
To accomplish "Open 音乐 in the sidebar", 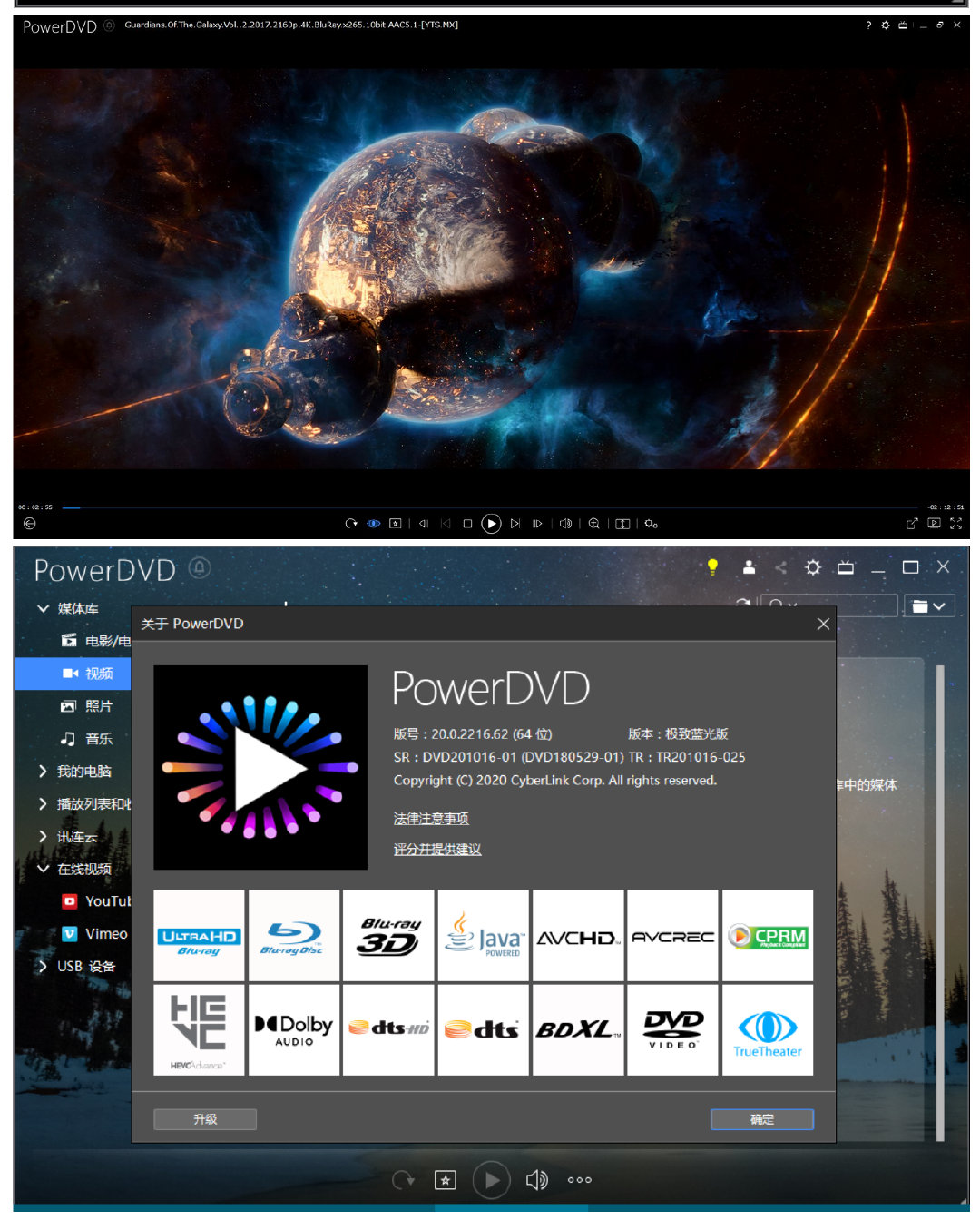I will [86, 739].
